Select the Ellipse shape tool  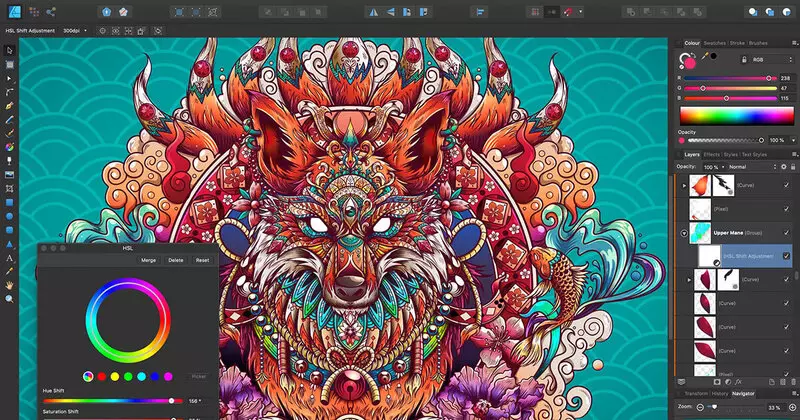tap(9, 216)
